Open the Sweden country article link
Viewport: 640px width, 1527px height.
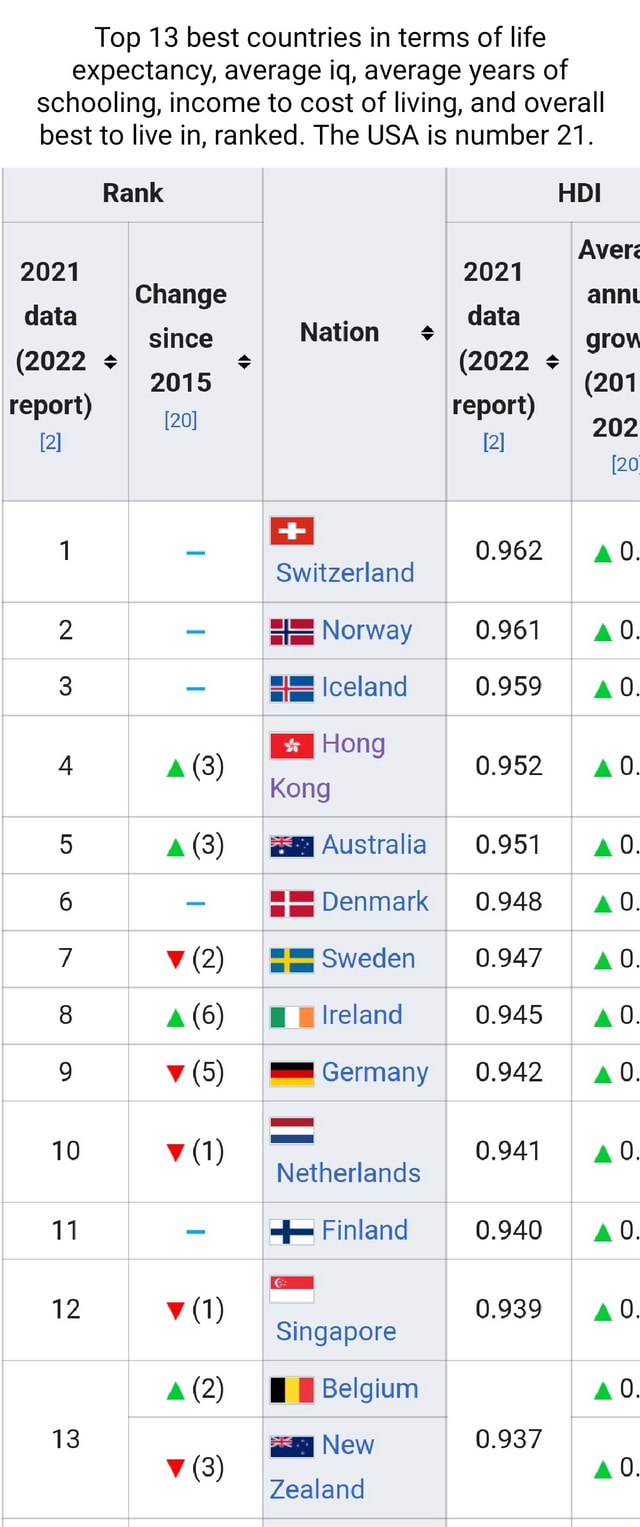pos(368,958)
